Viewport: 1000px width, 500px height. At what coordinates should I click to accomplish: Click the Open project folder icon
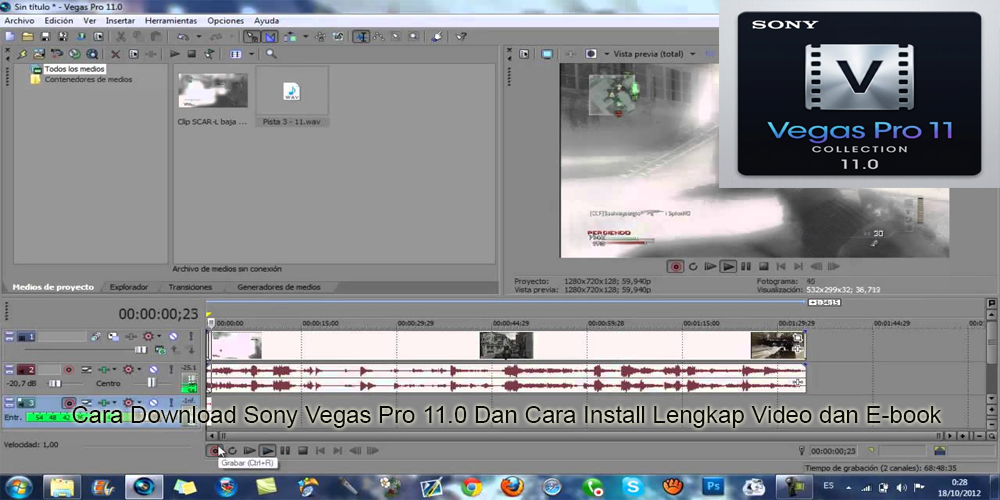(27, 36)
